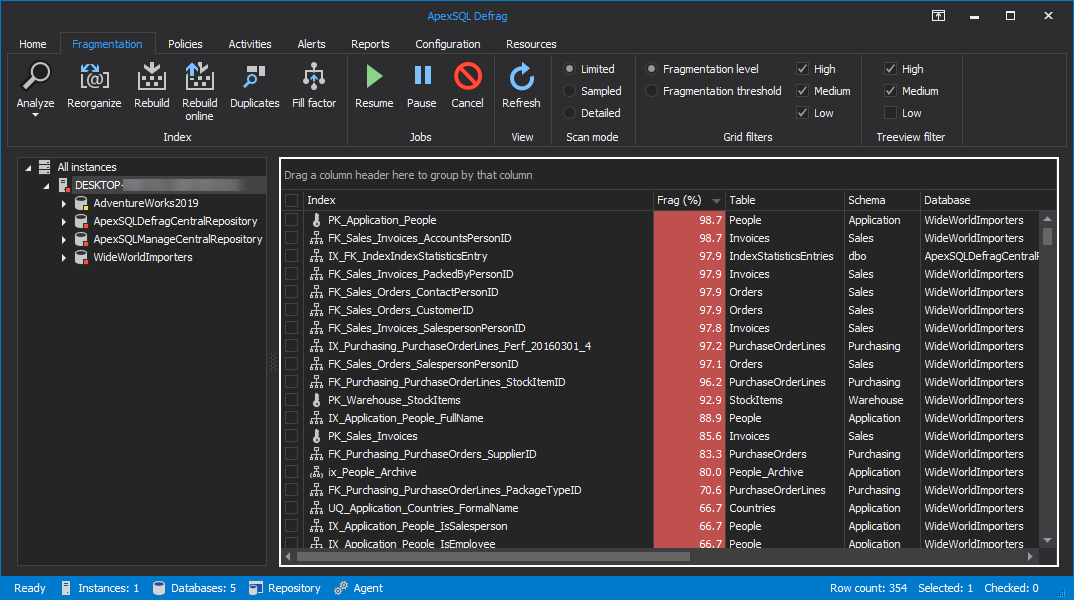Select the IX_Application_People_FullName row
This screenshot has width=1074, height=600.
(662, 418)
